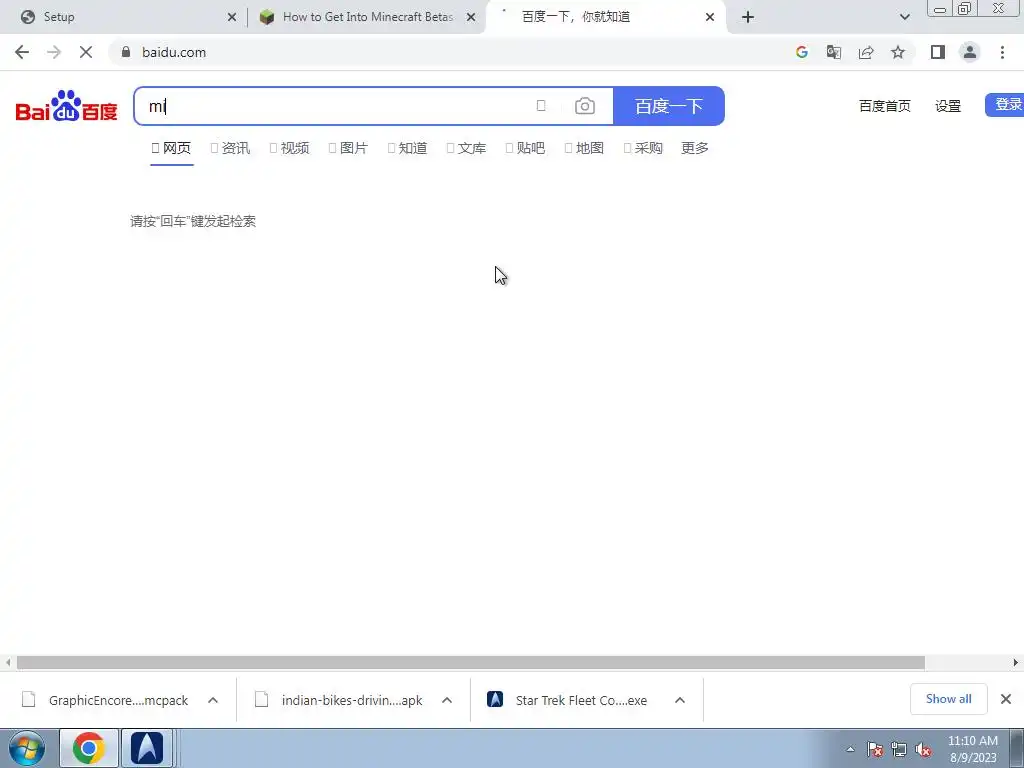Open downloaded Star Trek Fleet Co exe

pyautogui.click(x=567, y=700)
